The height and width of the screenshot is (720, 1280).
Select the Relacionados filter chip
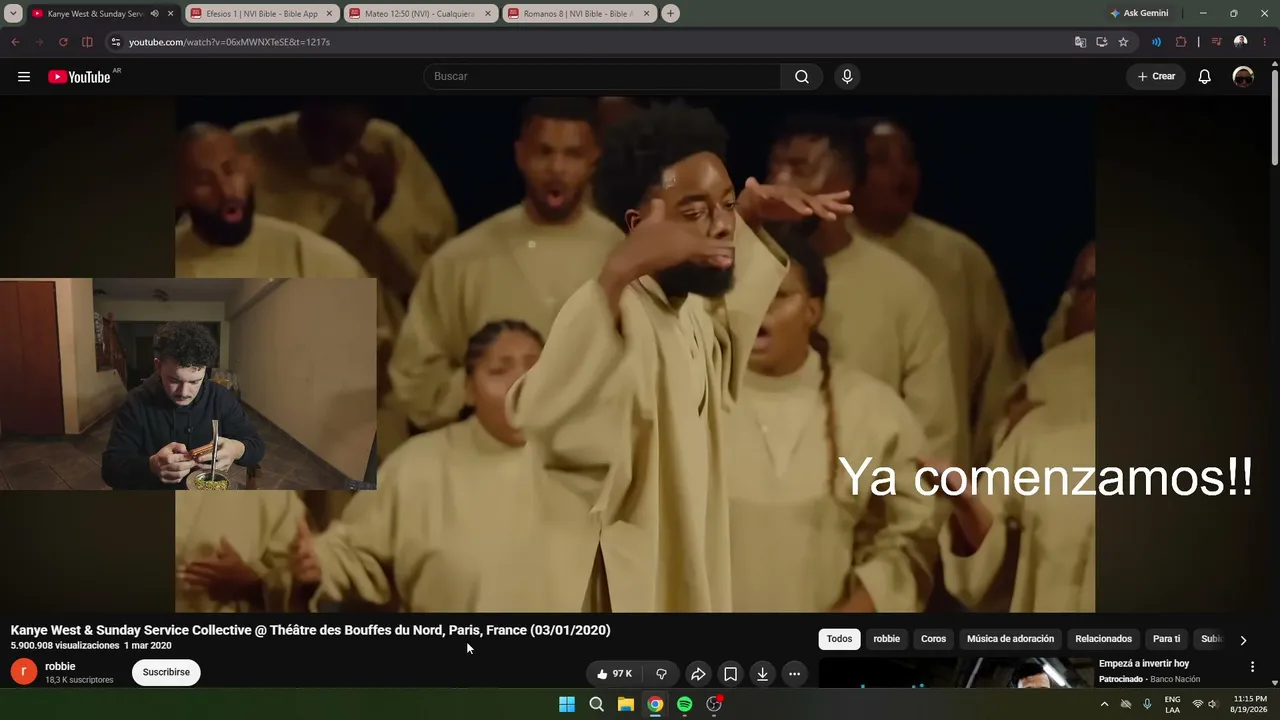pyautogui.click(x=1104, y=639)
